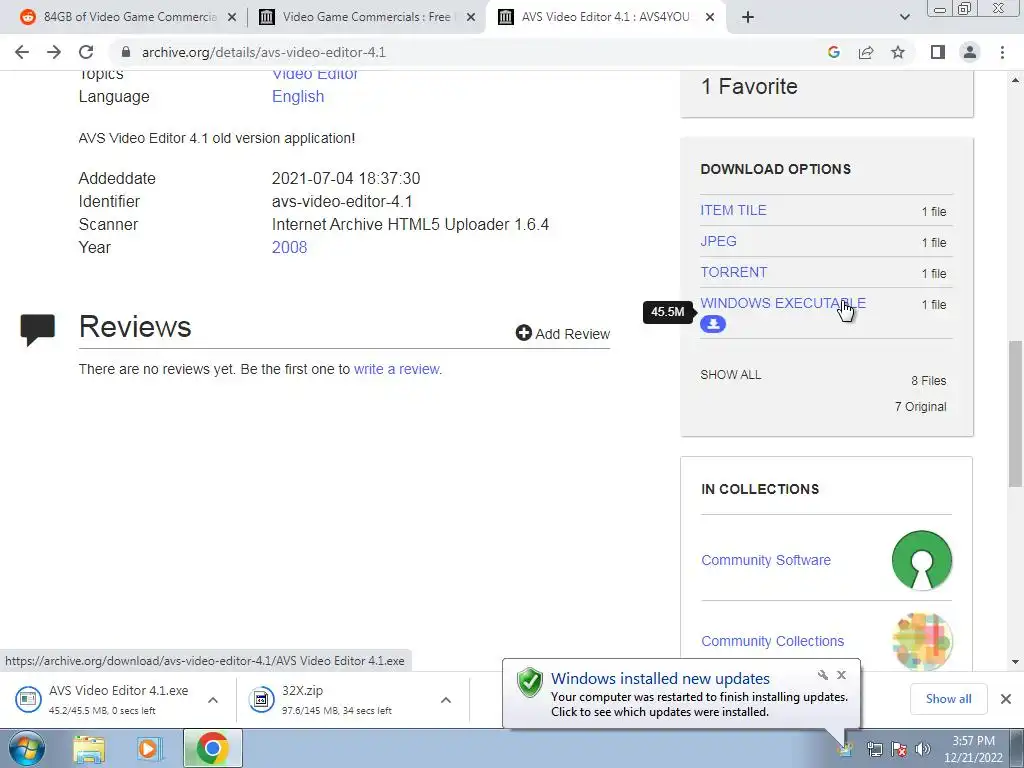Screen dimensions: 1024x768
Task: Close the 84GB of Video Game tab
Action: (232, 18)
